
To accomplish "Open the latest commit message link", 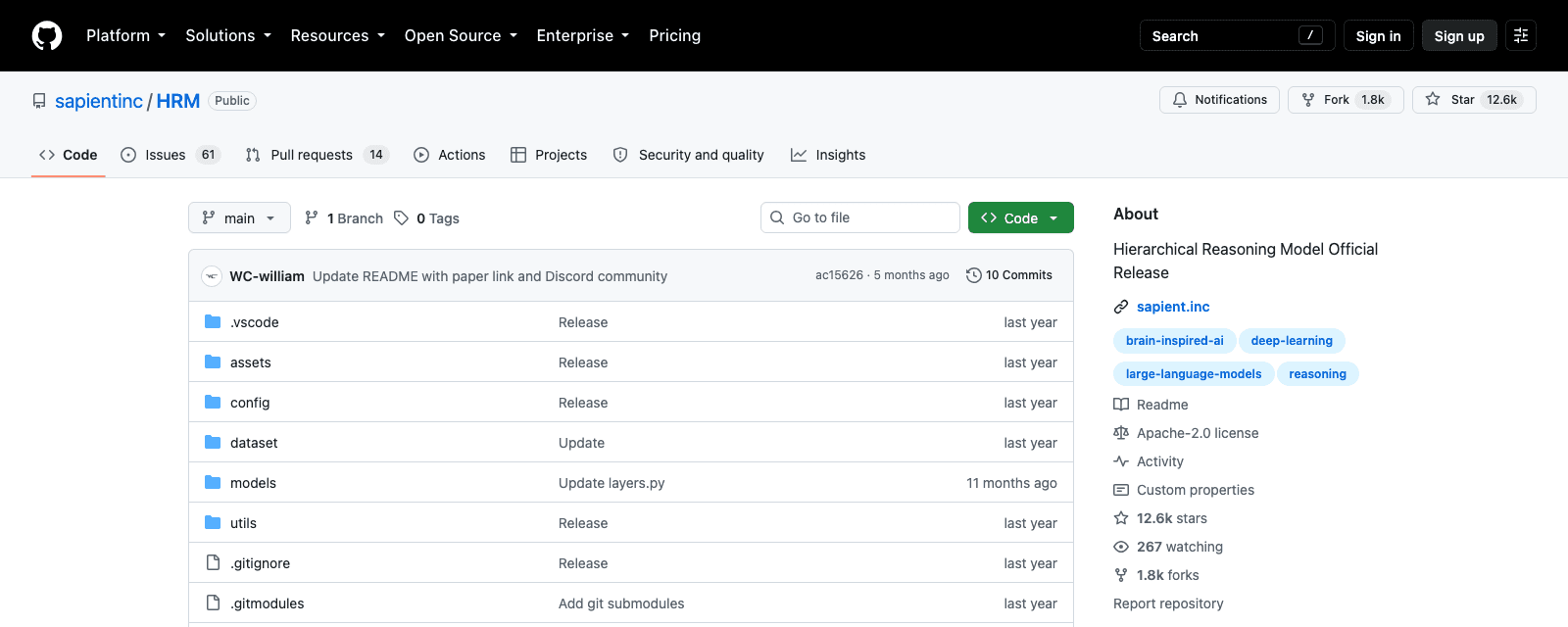I will (x=490, y=276).
